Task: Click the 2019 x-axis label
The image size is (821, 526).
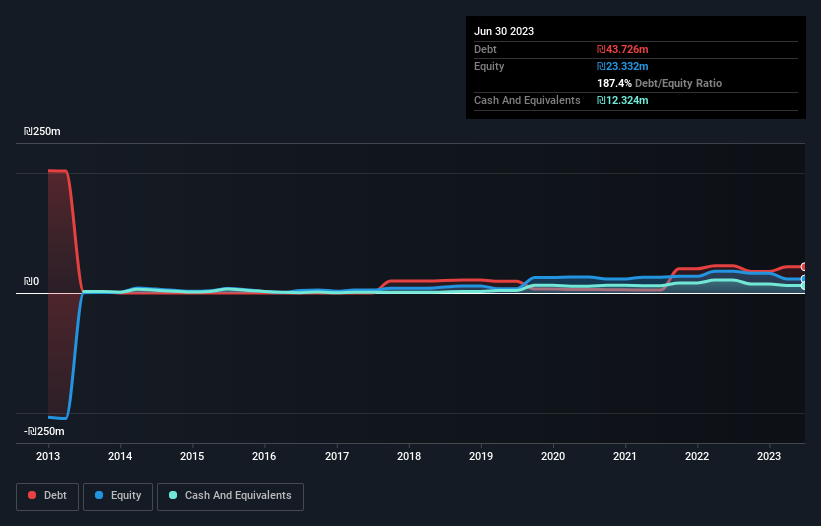Action: (481, 456)
